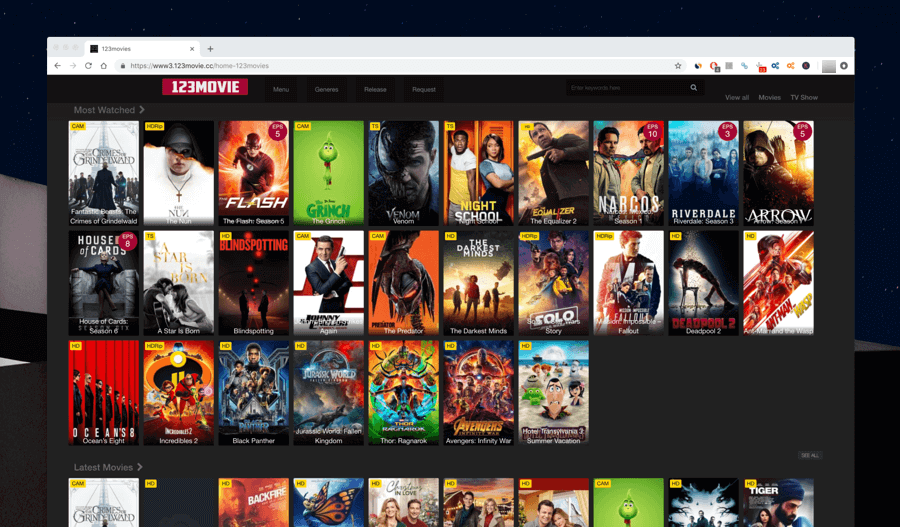This screenshot has width=900, height=527.
Task: Click the 123MOVIE logo
Action: (205, 87)
